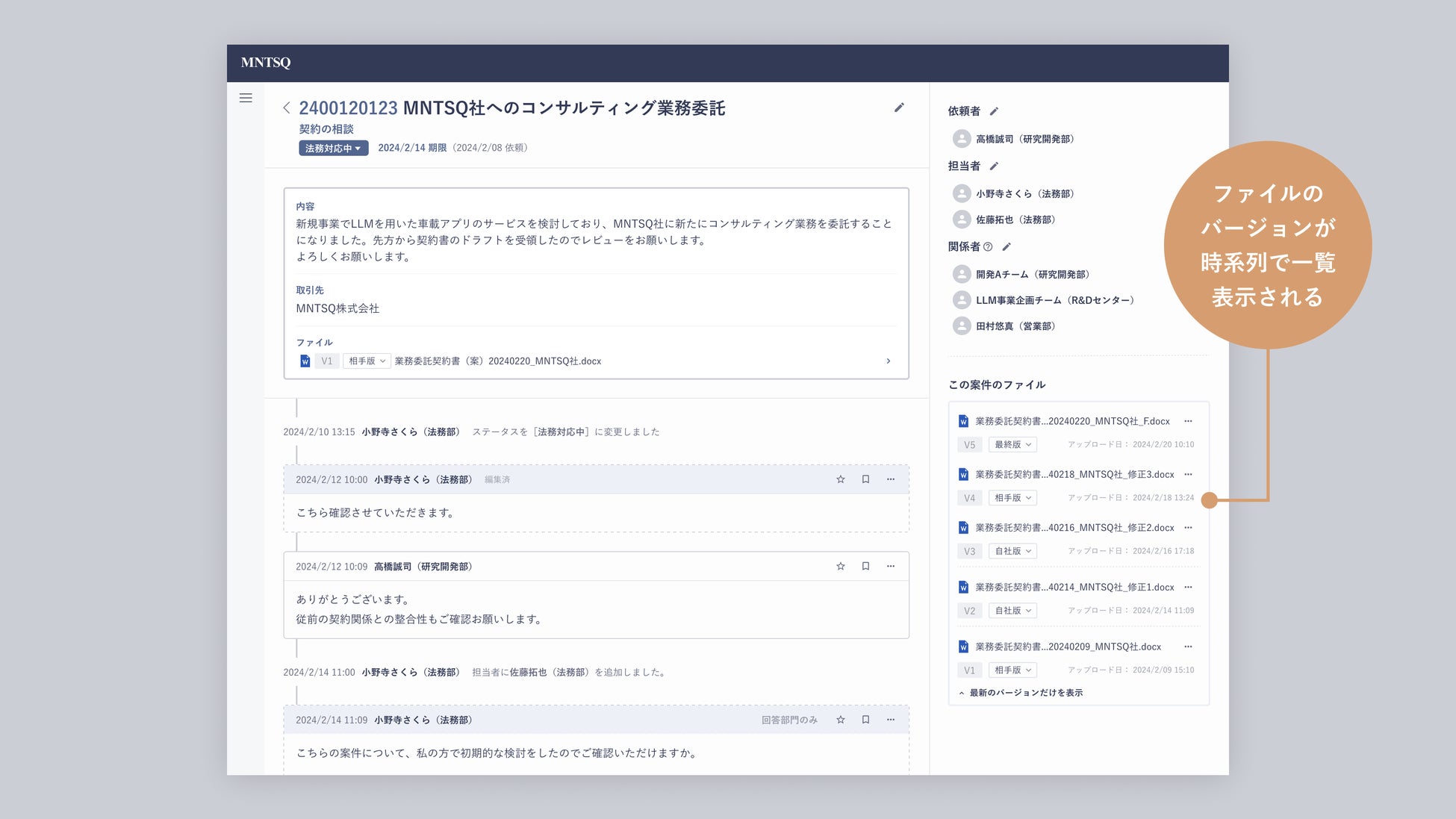
Task: Open the 自社版 dropdown for the V2 file
Action: click(x=1012, y=611)
